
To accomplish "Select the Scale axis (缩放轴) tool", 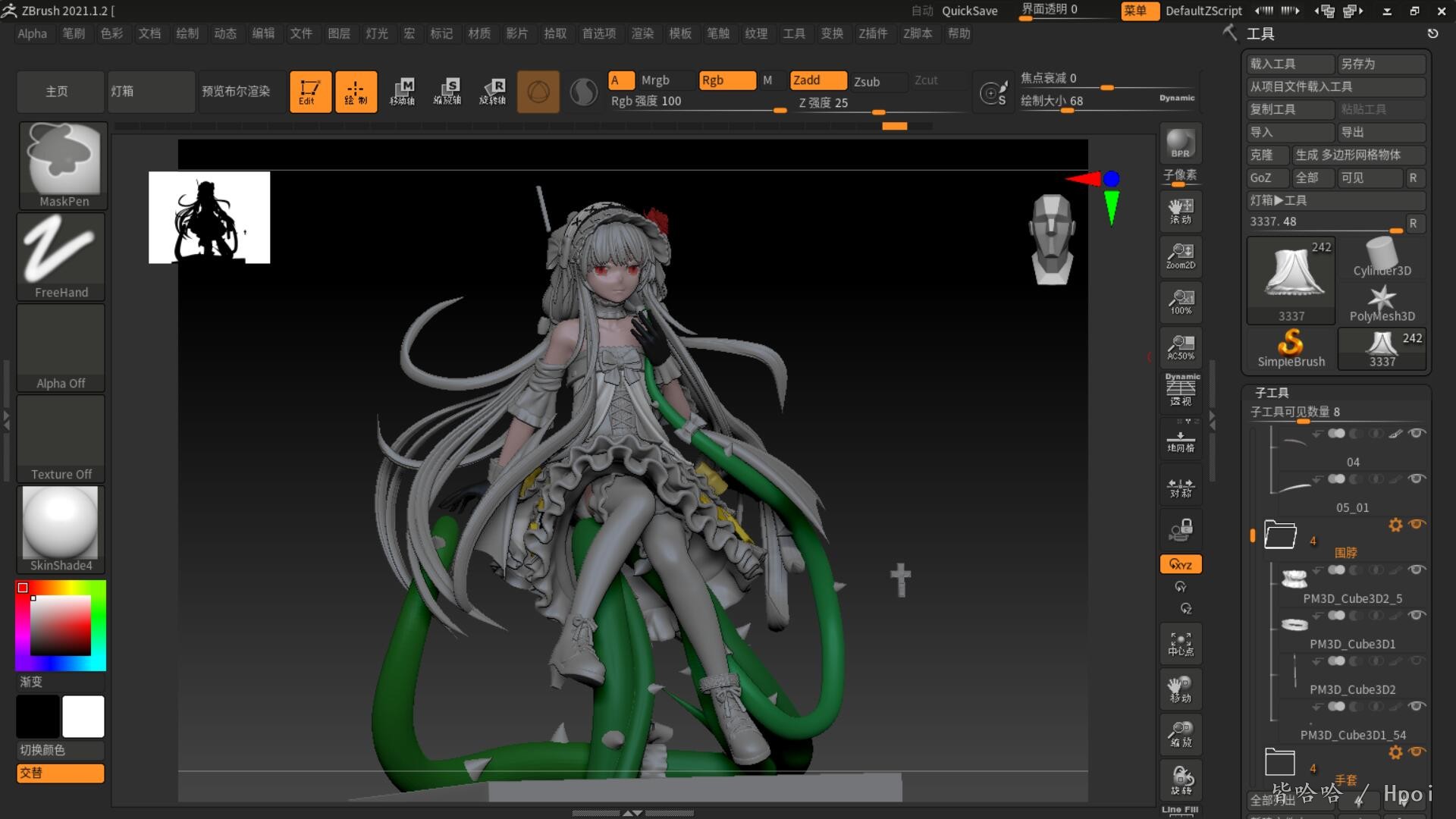I will (x=447, y=92).
